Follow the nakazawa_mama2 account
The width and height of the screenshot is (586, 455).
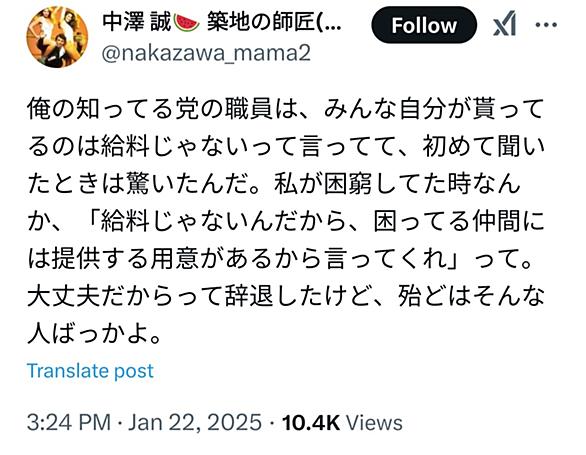[424, 25]
